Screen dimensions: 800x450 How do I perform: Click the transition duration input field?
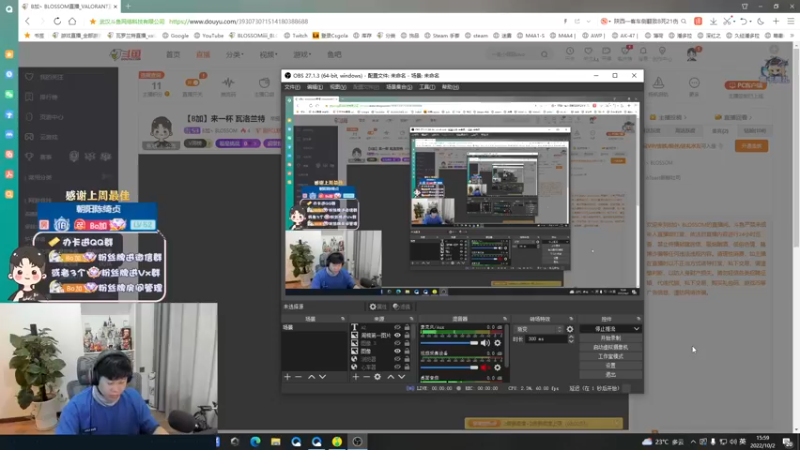[546, 339]
